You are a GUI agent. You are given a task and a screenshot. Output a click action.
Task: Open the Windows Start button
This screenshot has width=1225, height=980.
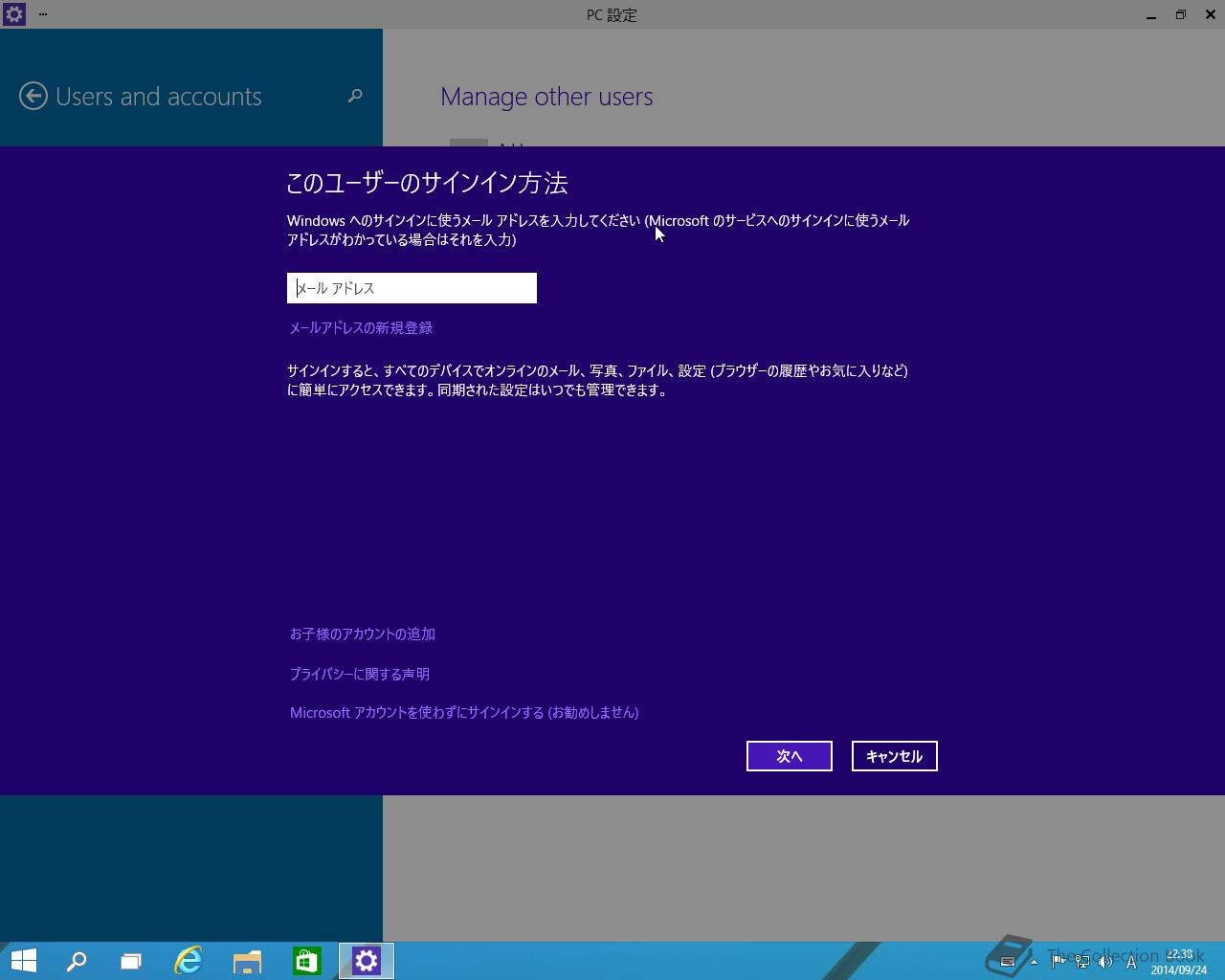tap(23, 961)
